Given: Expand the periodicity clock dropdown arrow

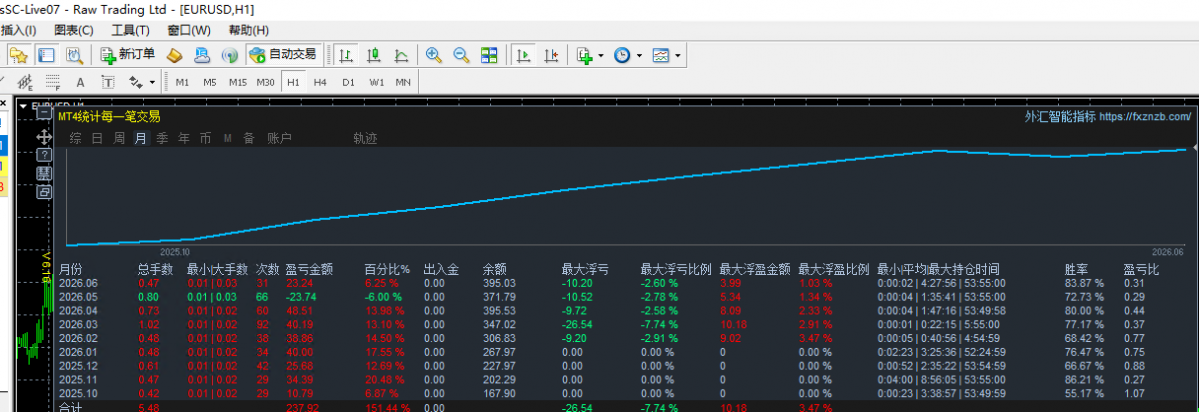Looking at the screenshot, I should click(x=639, y=55).
